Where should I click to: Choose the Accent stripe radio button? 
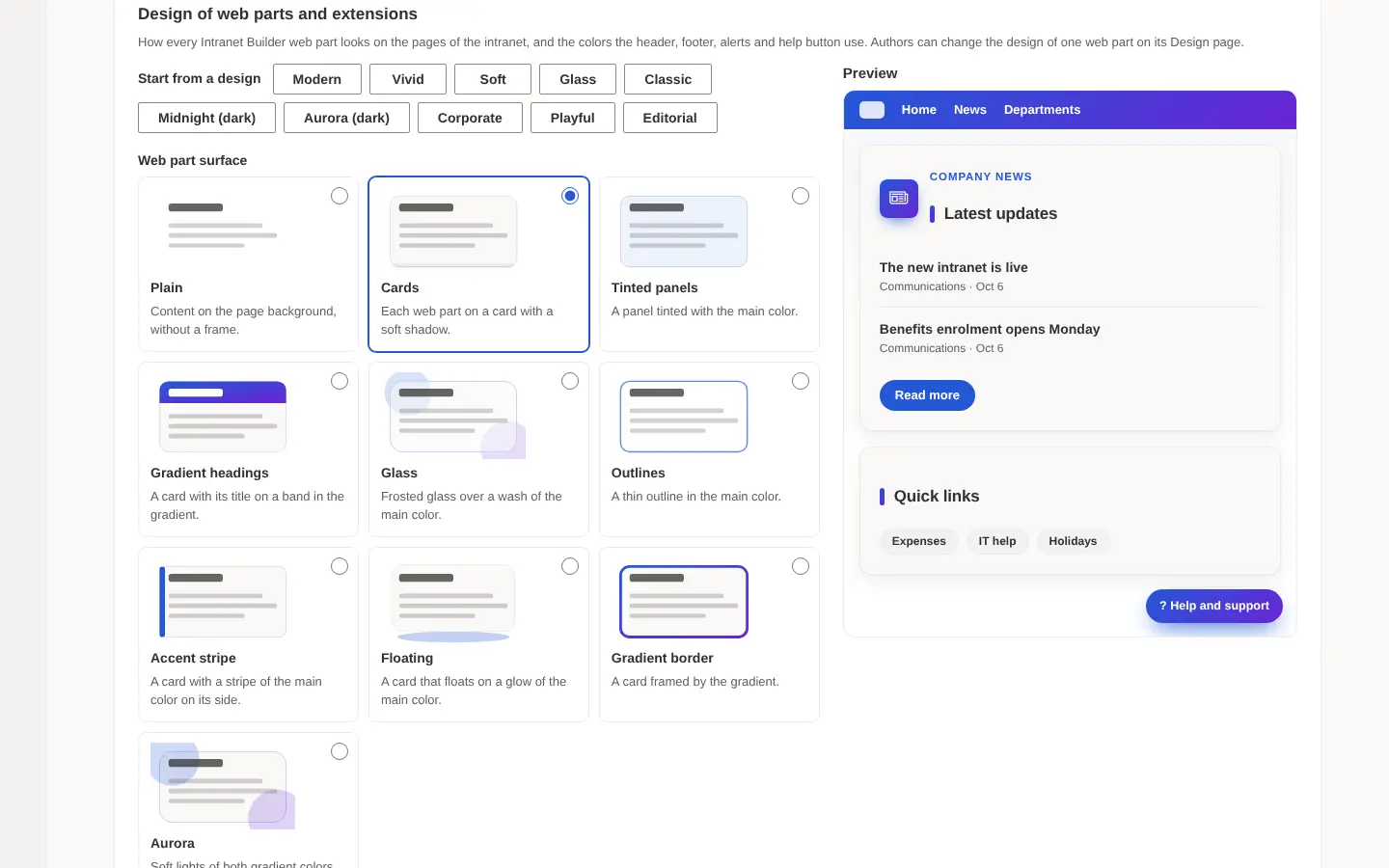(x=340, y=566)
